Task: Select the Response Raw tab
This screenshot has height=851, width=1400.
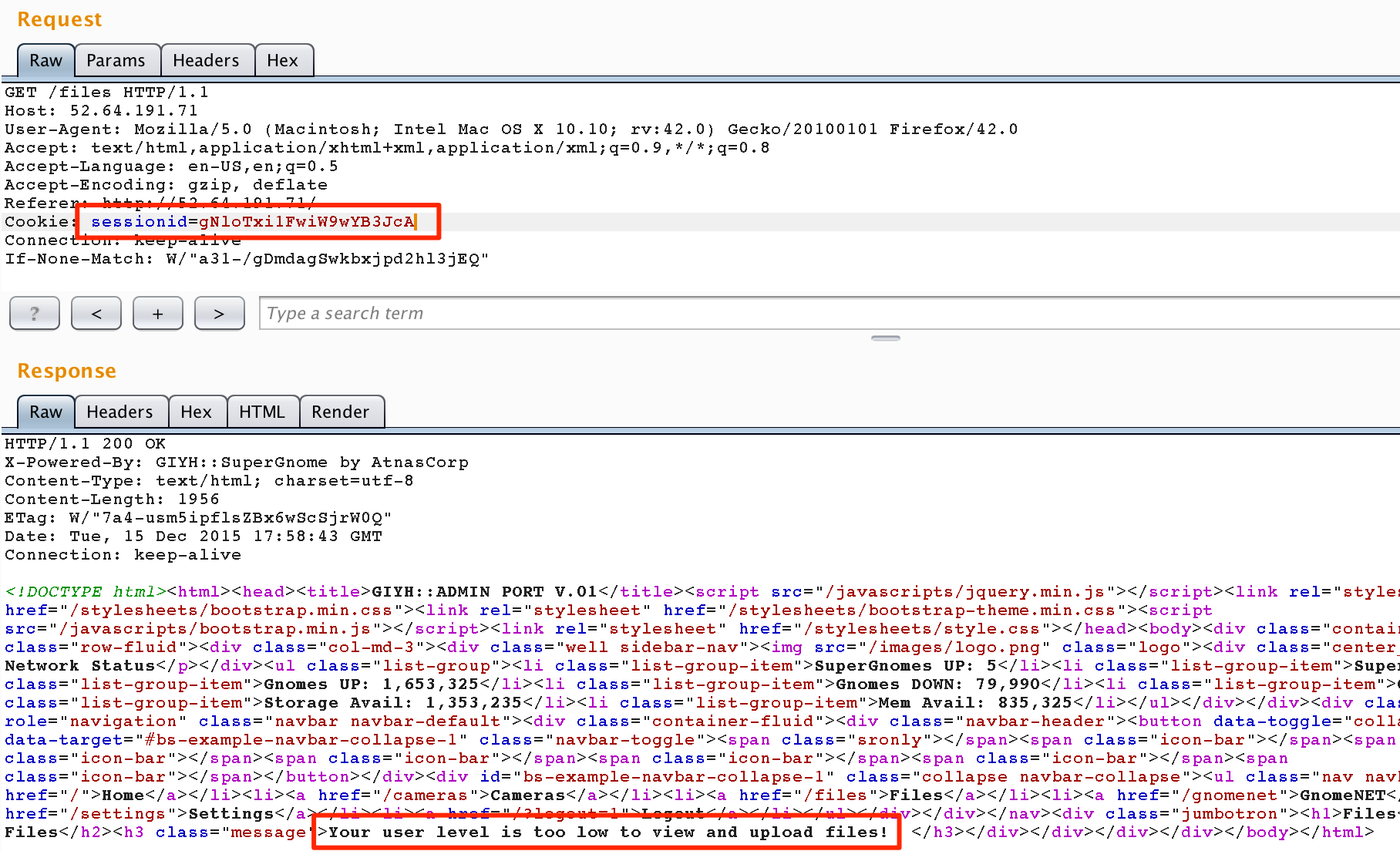Action: click(45, 412)
